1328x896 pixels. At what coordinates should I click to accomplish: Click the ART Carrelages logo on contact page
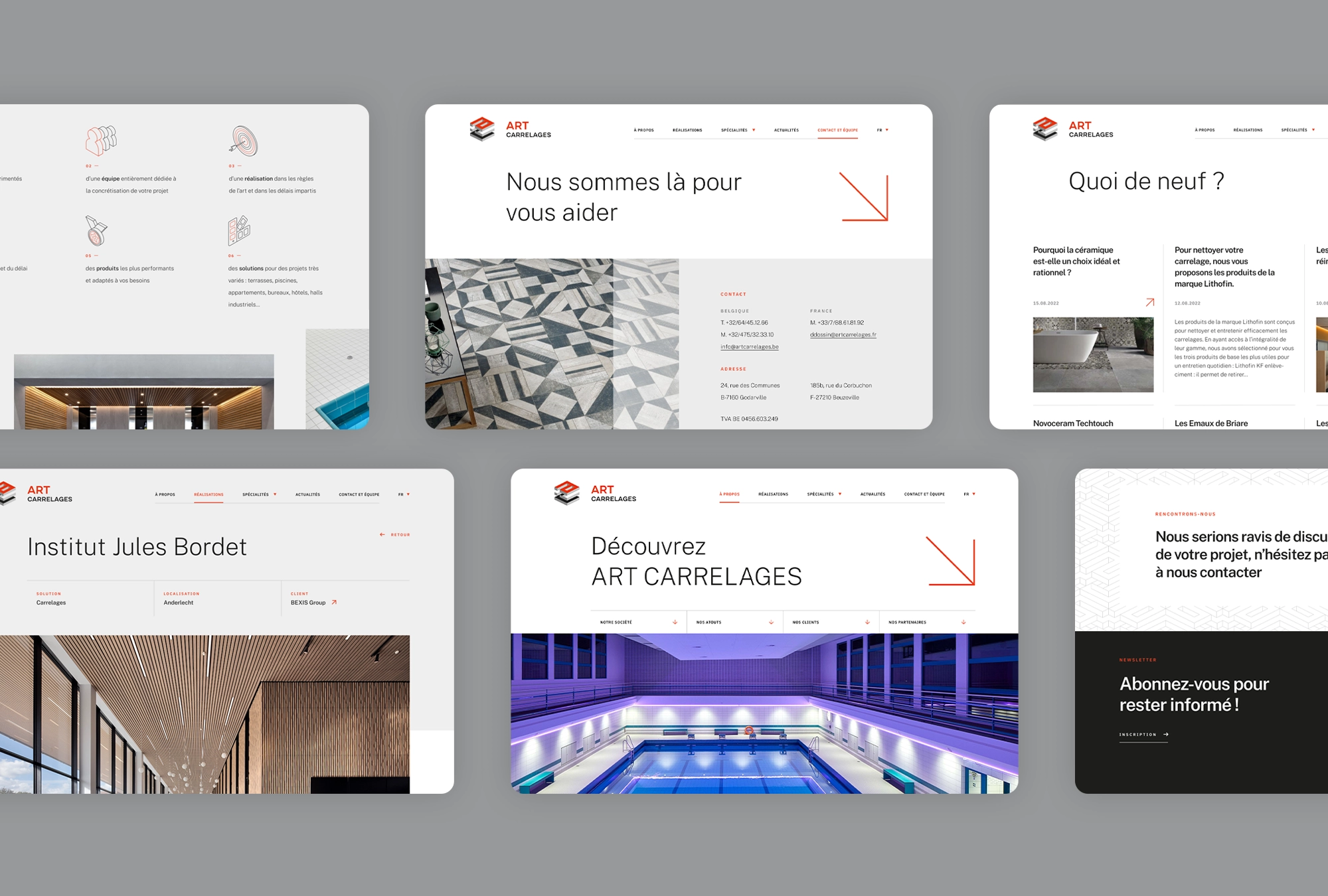click(510, 129)
